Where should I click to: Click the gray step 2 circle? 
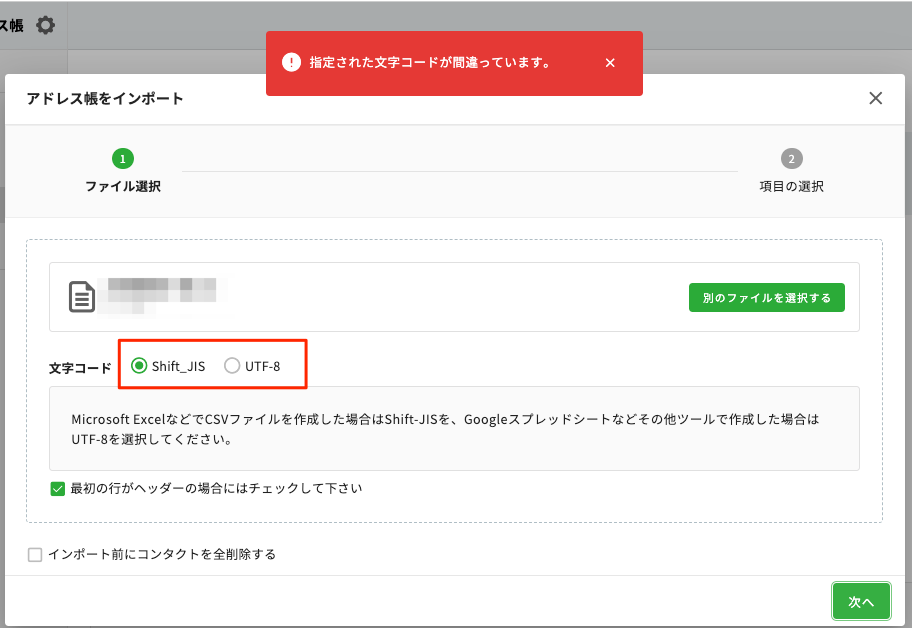point(791,159)
